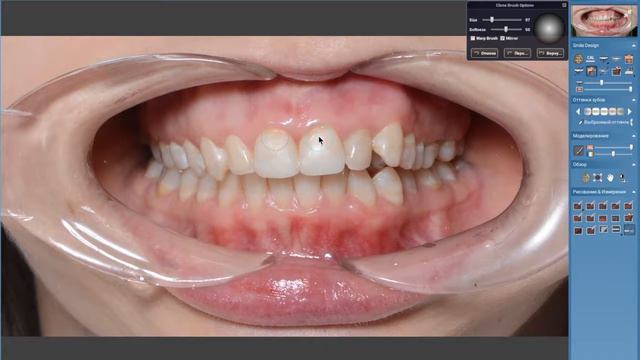Adjust the lower slider in Моделирование
640x360 pixels.
click(x=612, y=154)
